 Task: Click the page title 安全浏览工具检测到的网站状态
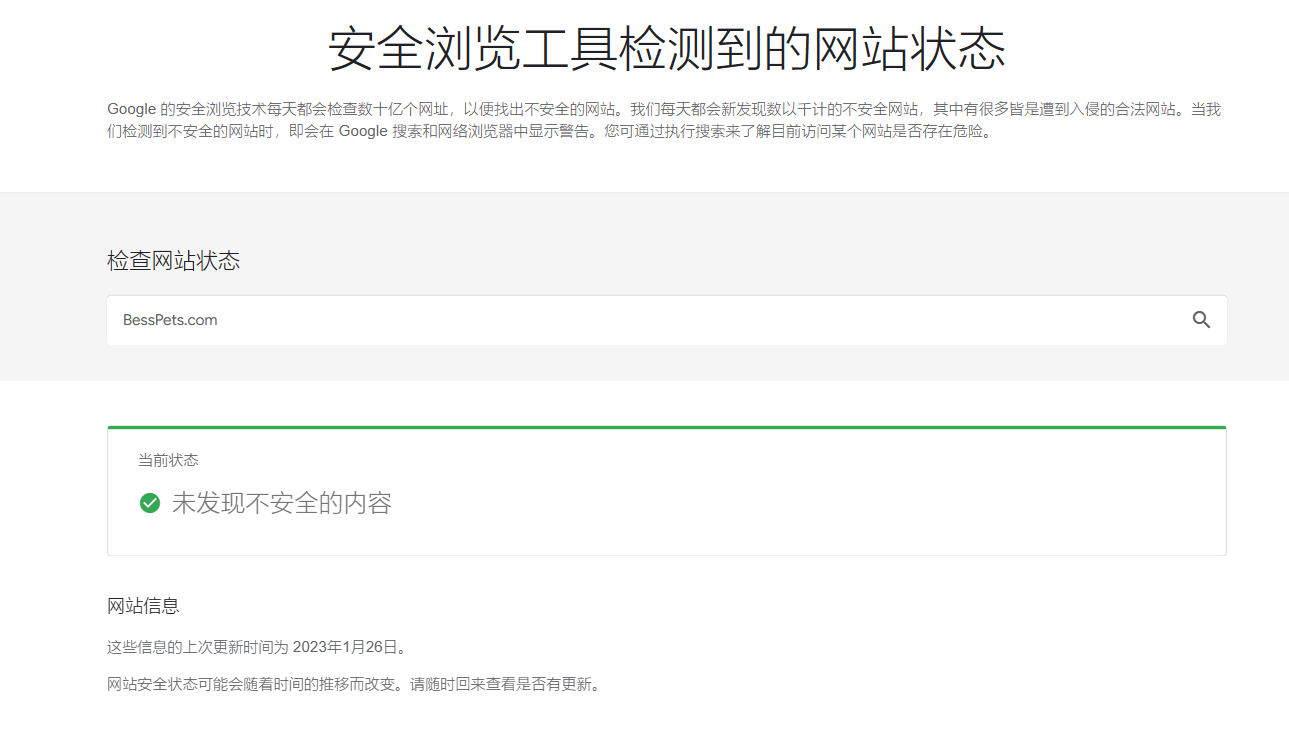coord(666,50)
